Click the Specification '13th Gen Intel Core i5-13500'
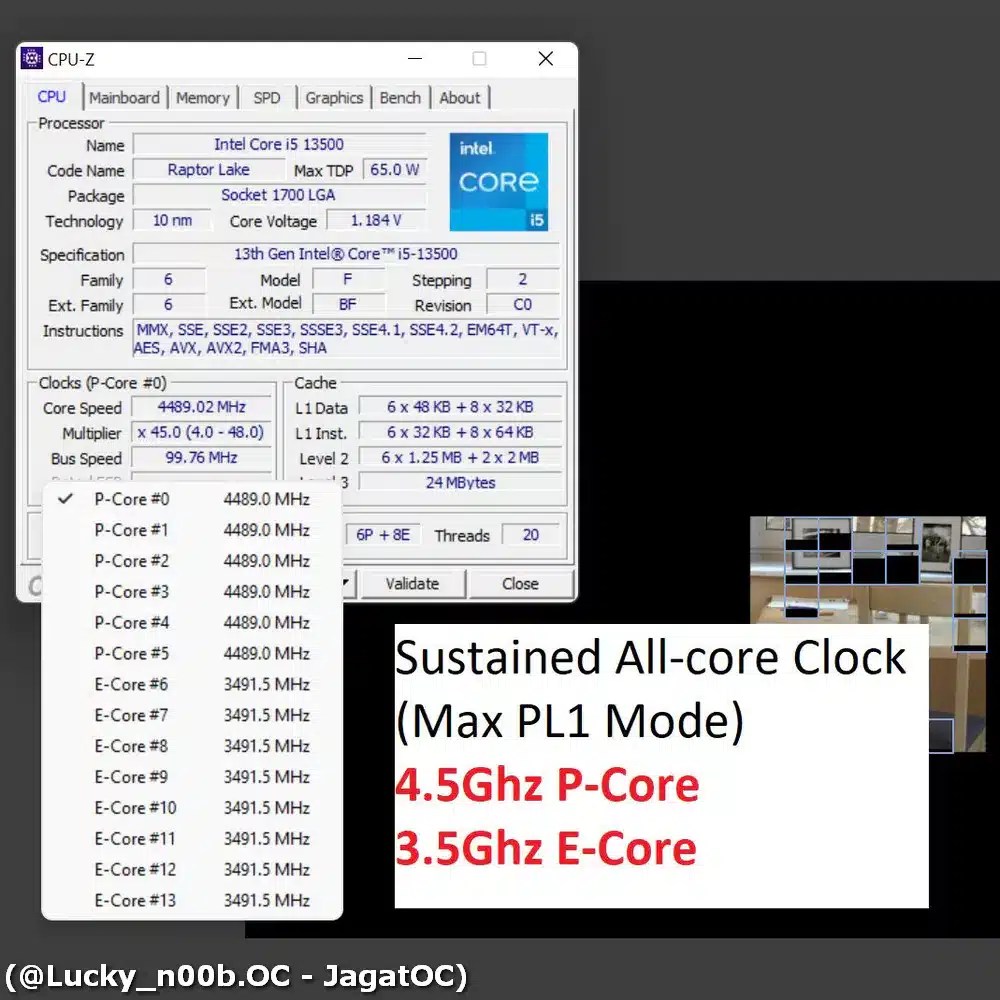 click(x=346, y=254)
